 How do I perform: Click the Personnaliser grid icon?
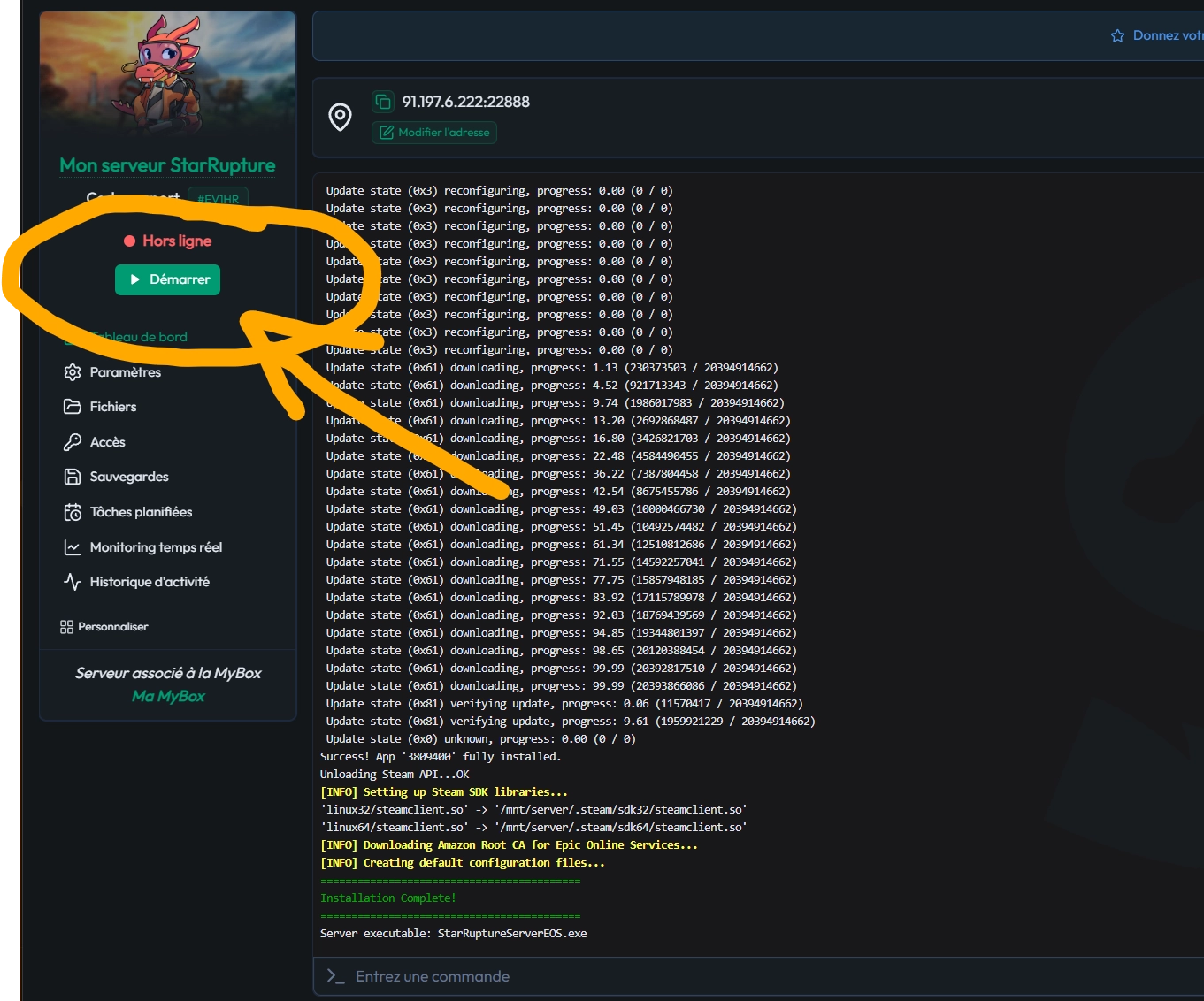(x=66, y=627)
